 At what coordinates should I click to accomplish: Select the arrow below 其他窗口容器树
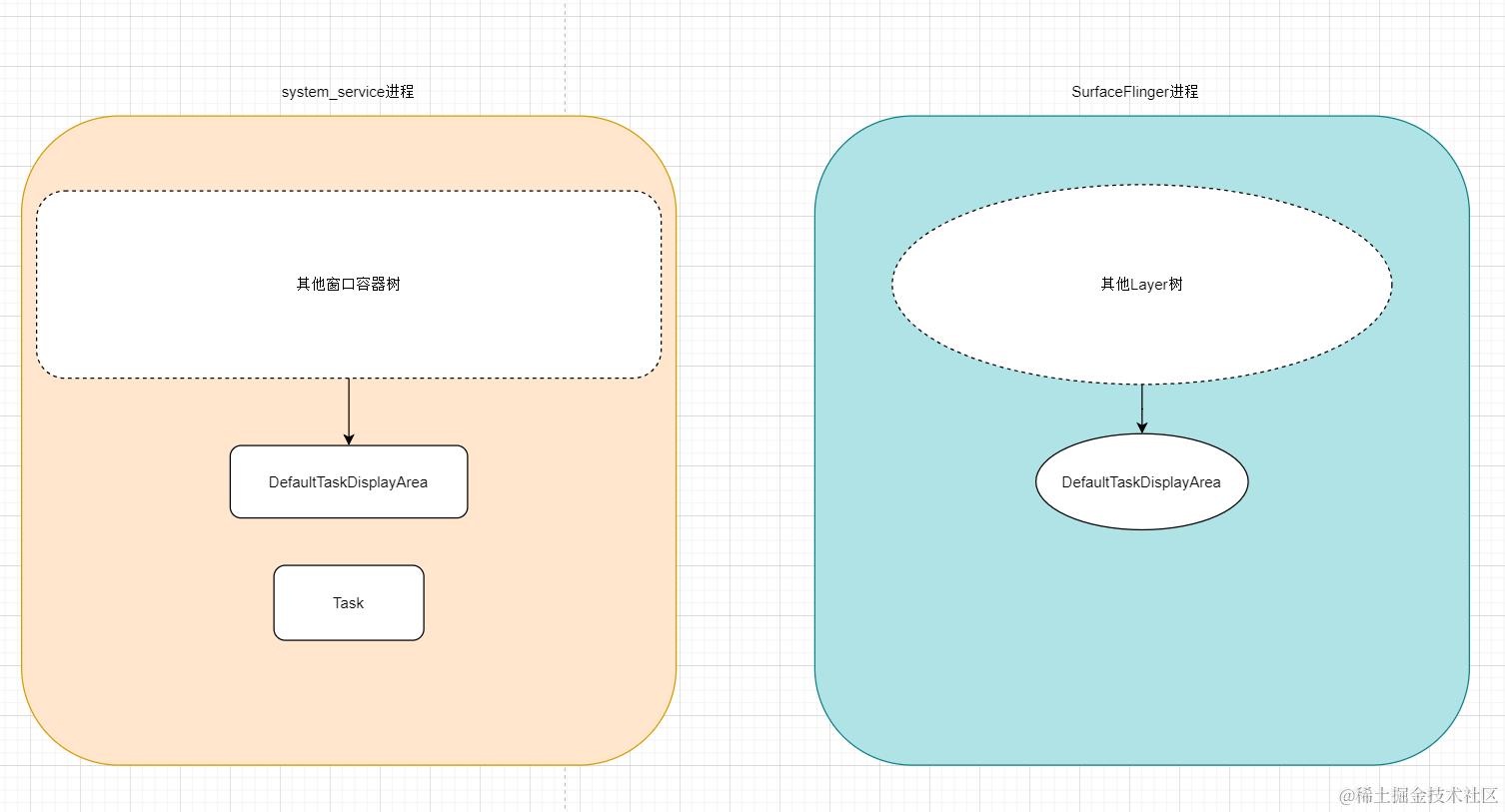tap(349, 409)
